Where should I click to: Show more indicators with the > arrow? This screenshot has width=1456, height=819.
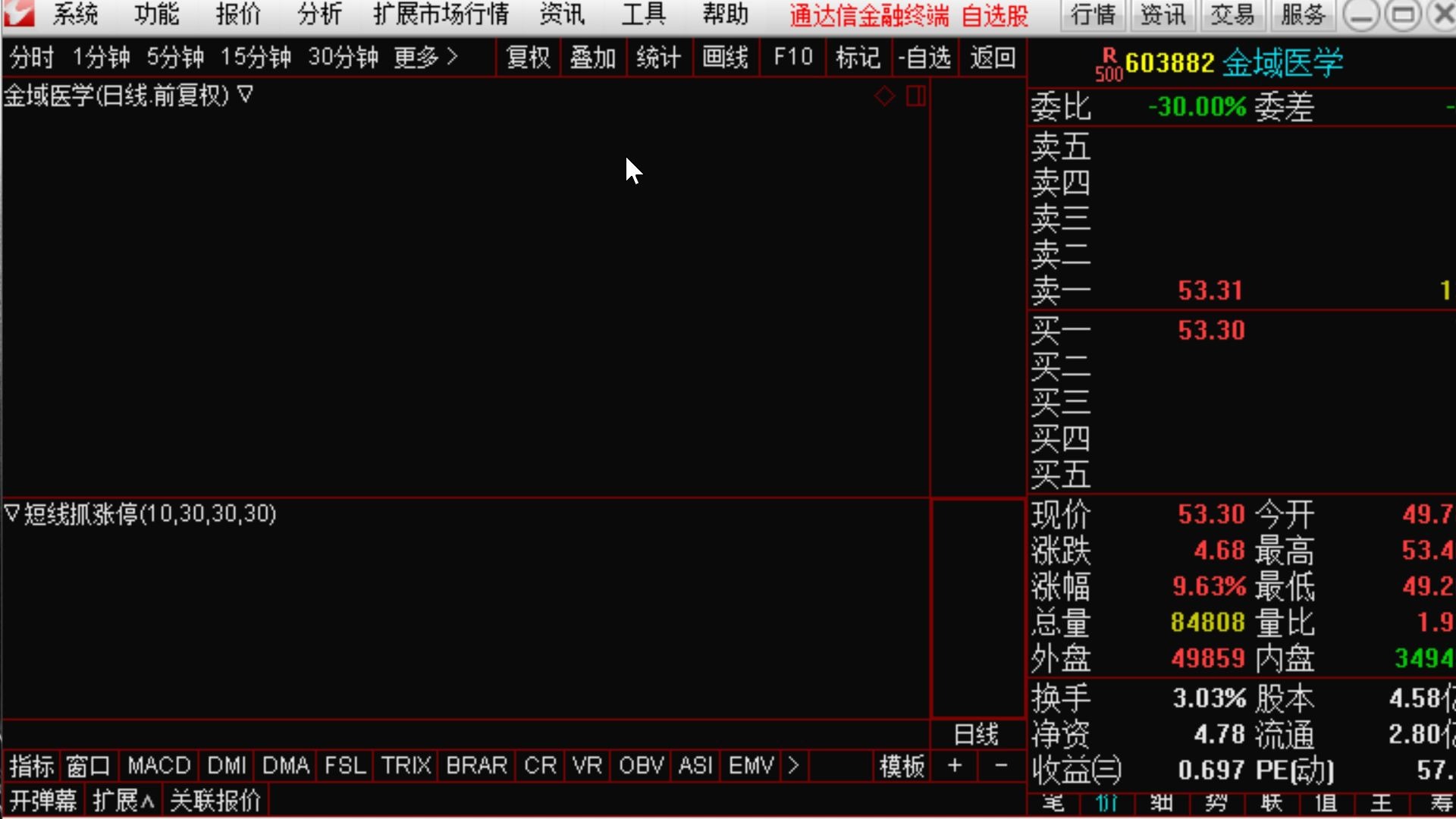793,766
